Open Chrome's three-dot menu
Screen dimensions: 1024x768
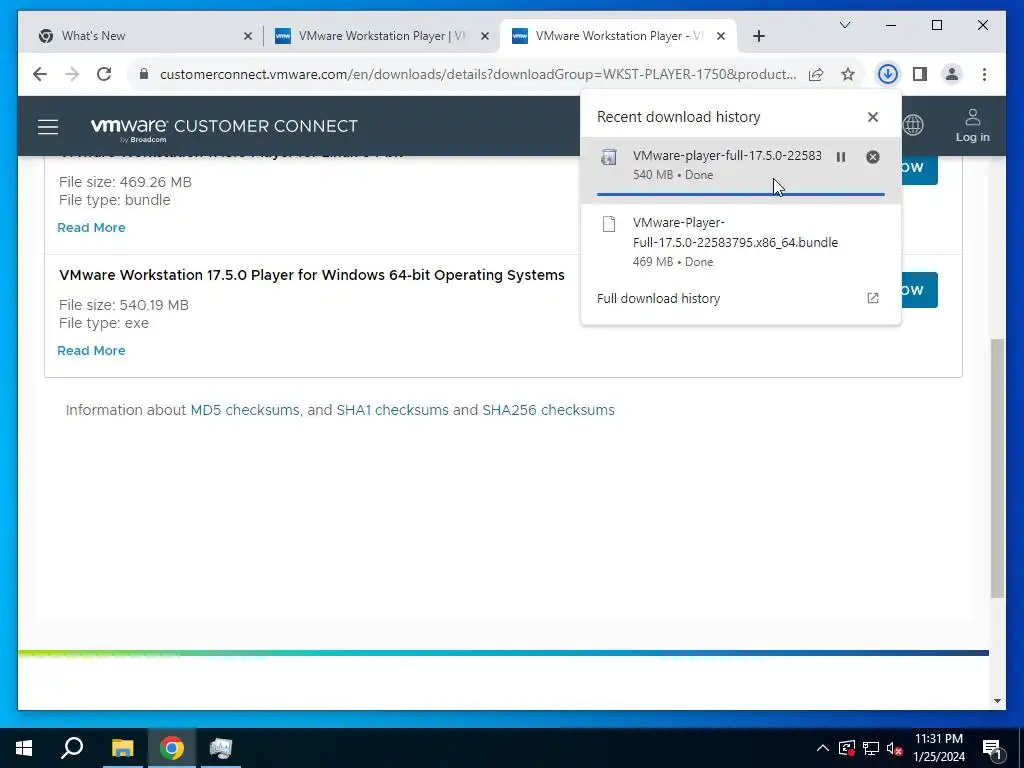984,74
